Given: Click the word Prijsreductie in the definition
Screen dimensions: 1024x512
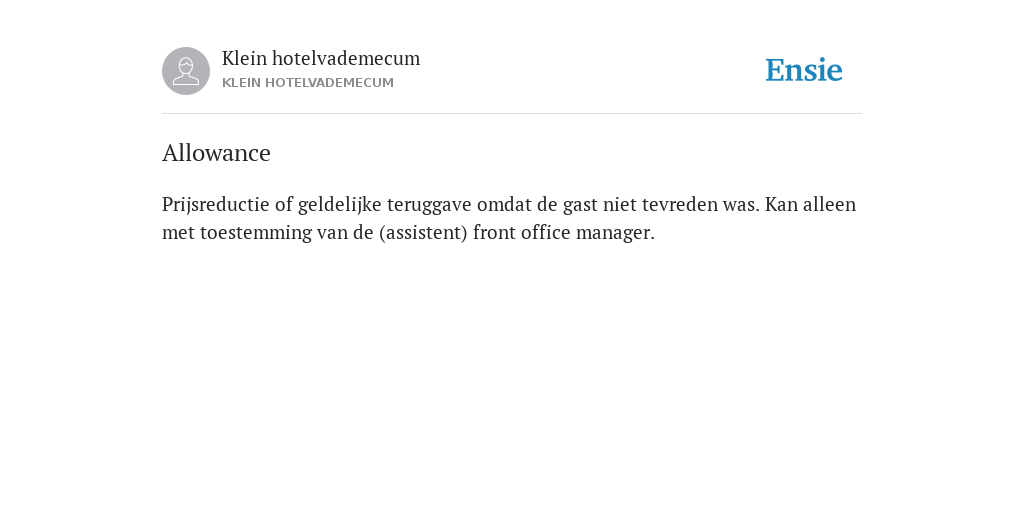Looking at the screenshot, I should click(216, 205).
